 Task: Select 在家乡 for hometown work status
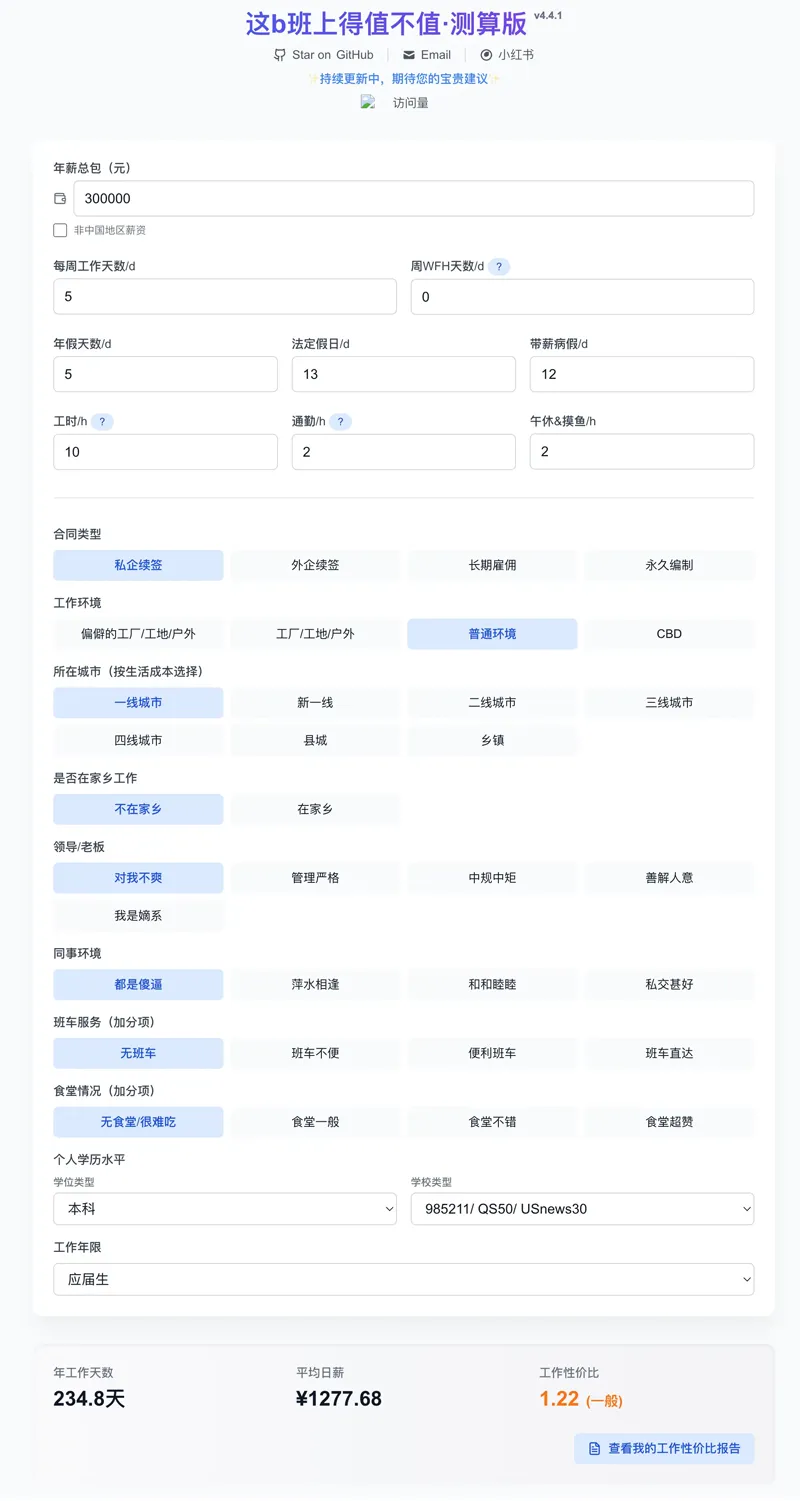pyautogui.click(x=315, y=809)
